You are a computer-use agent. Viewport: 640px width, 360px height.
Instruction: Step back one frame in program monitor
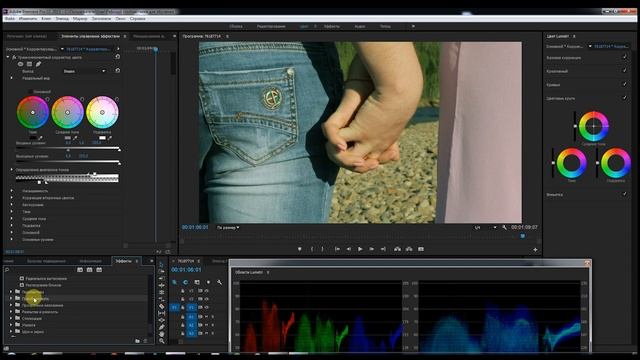[x=349, y=249]
